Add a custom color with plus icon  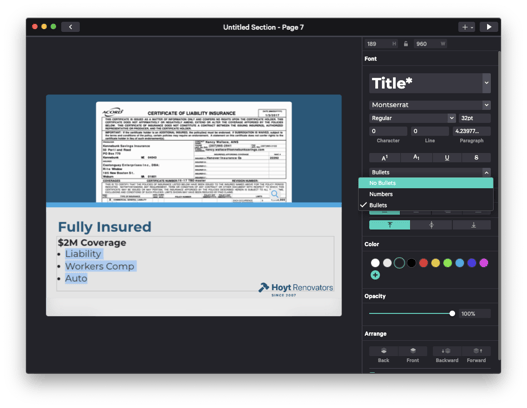(375, 275)
